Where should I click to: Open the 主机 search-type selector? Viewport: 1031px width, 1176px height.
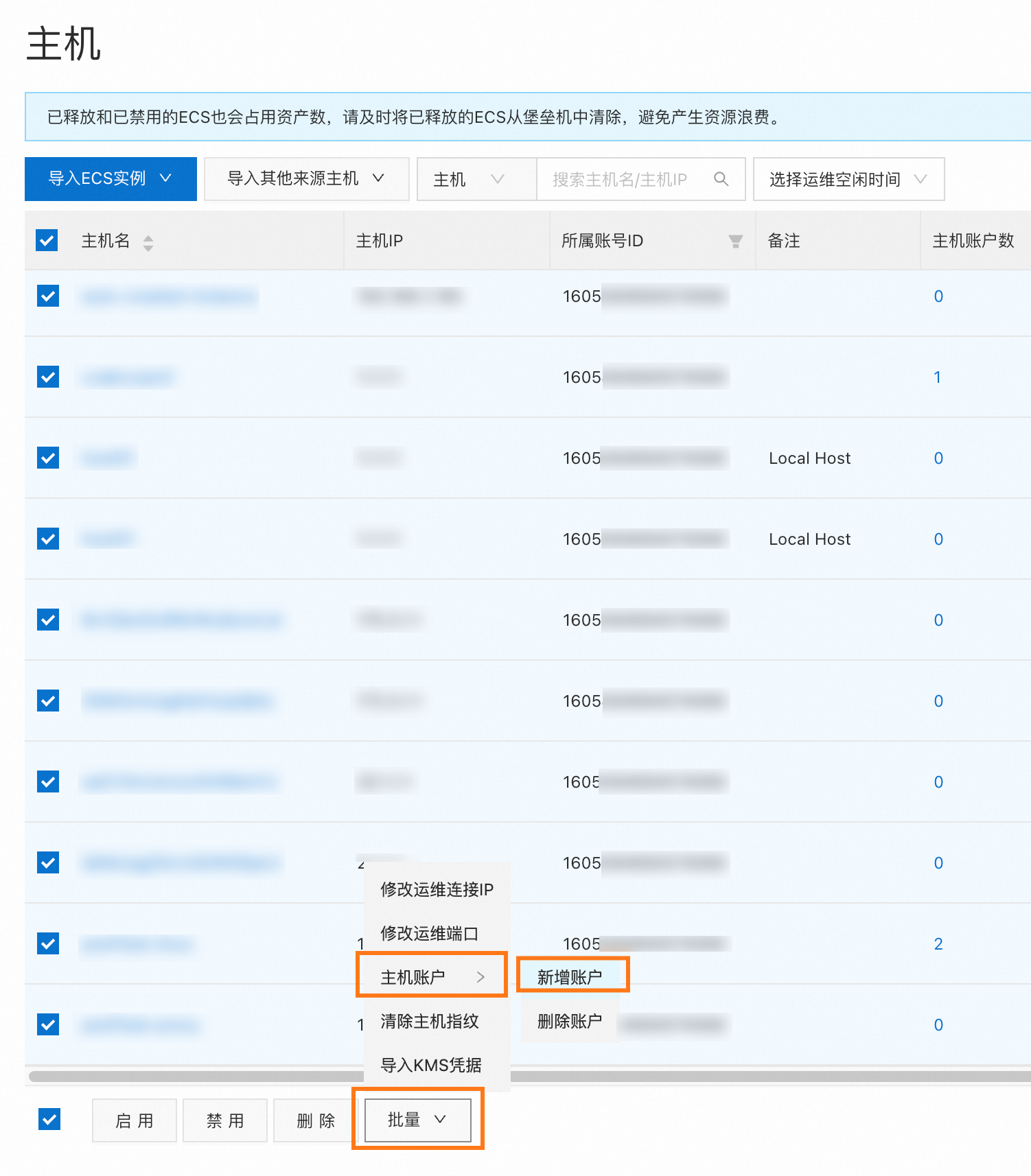[476, 179]
